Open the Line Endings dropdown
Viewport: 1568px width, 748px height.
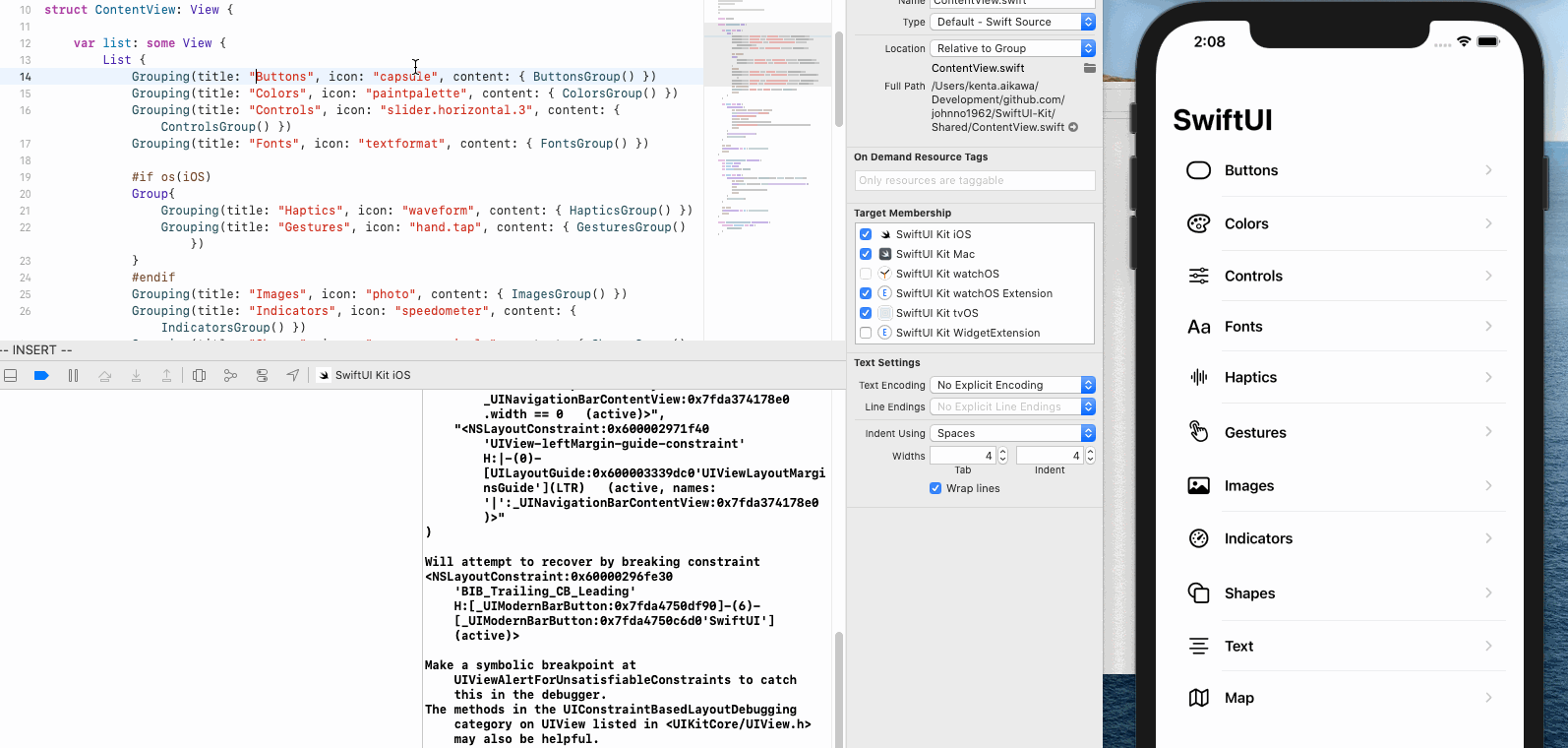click(x=1012, y=406)
